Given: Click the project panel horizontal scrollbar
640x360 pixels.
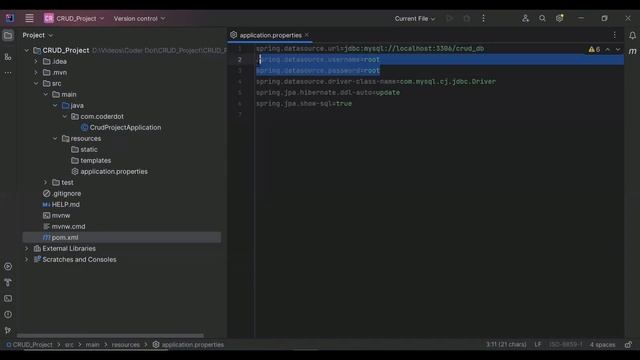Looking at the screenshot, I should pos(110,336).
